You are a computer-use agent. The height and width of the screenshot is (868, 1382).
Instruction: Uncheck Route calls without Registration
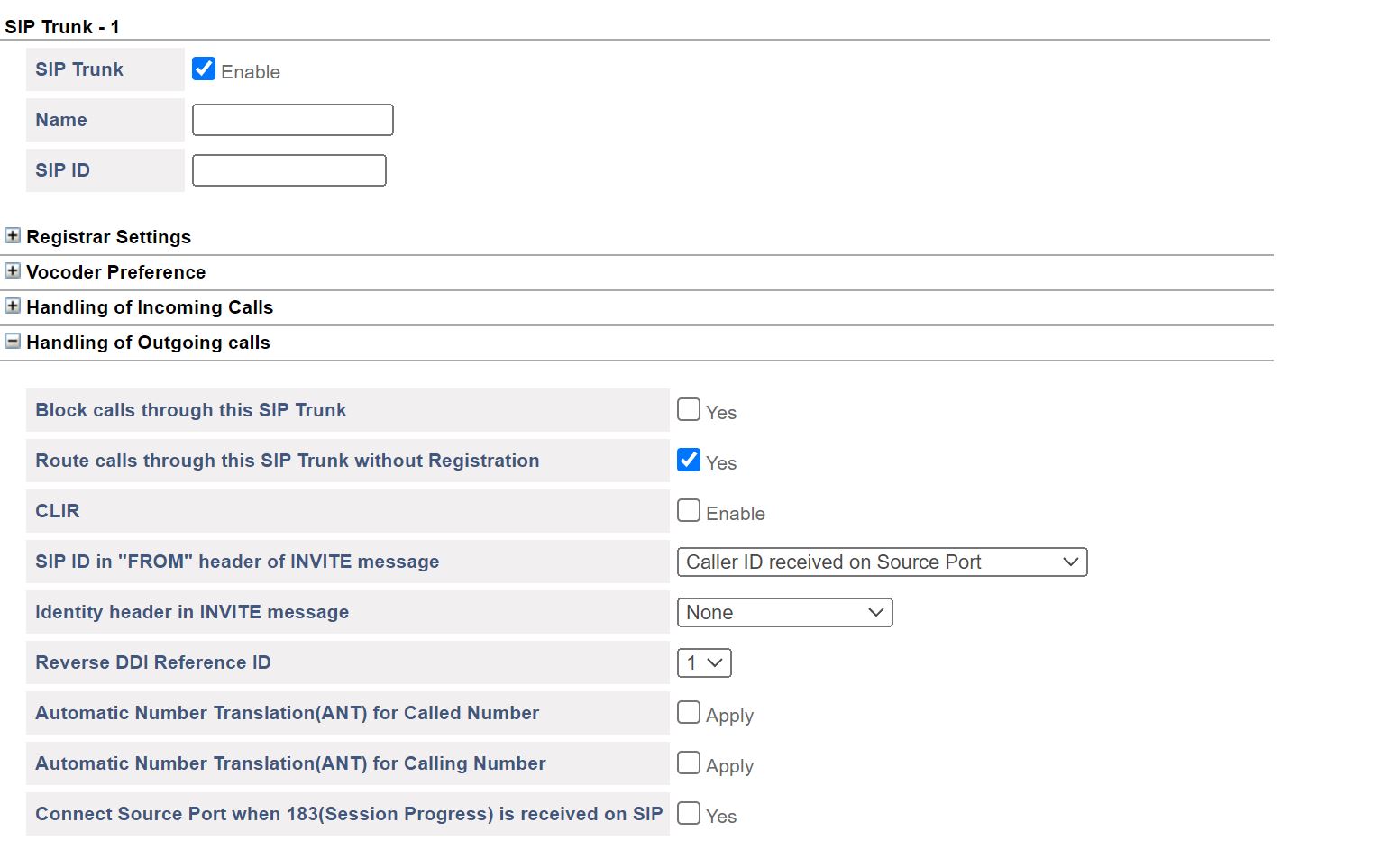(x=689, y=461)
